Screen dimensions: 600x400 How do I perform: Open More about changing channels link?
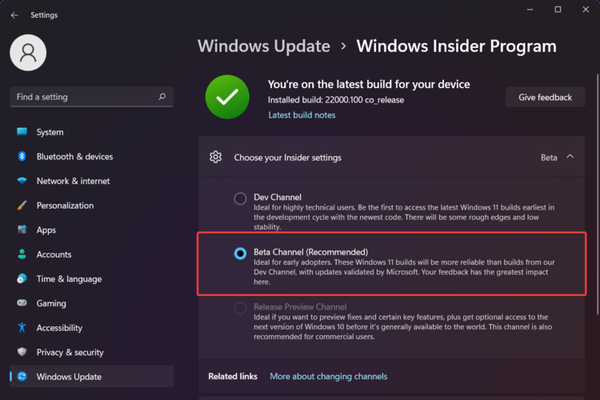click(x=328, y=376)
